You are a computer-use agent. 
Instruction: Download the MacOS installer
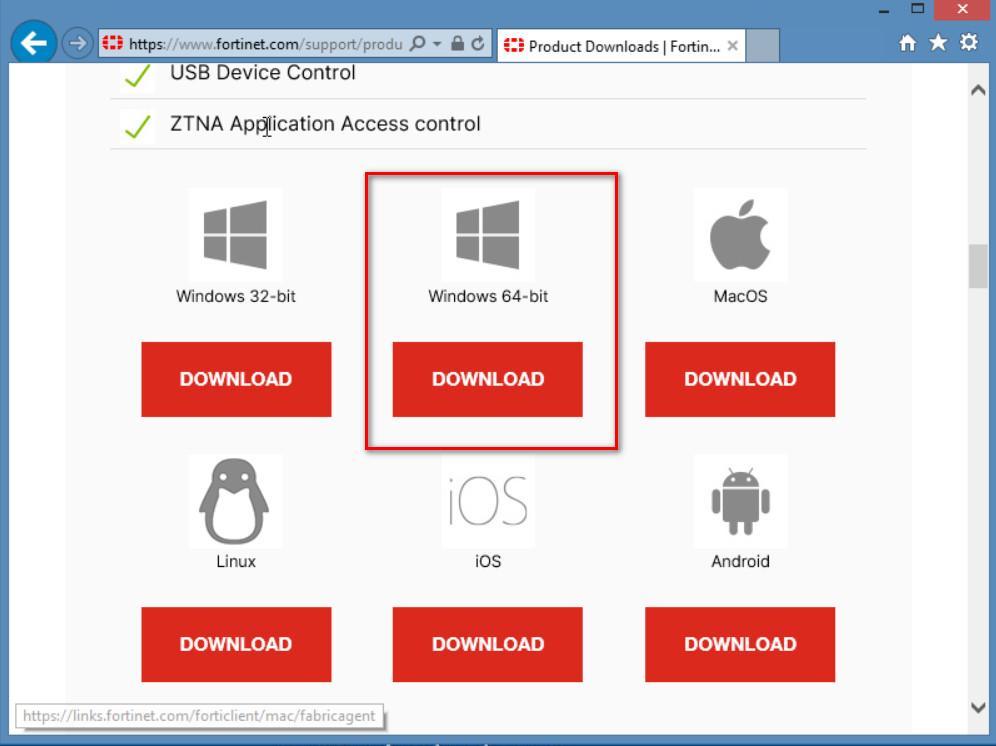[740, 379]
